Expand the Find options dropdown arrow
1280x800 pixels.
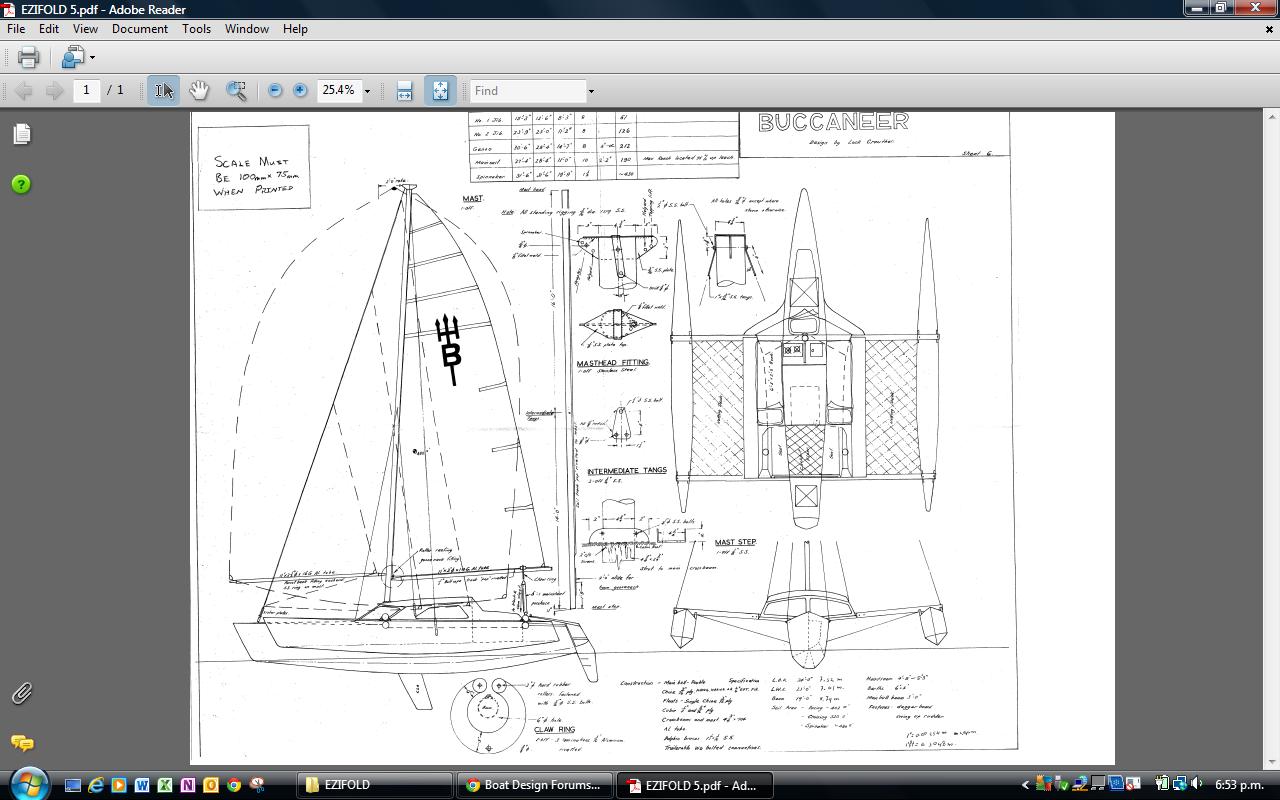click(x=591, y=91)
